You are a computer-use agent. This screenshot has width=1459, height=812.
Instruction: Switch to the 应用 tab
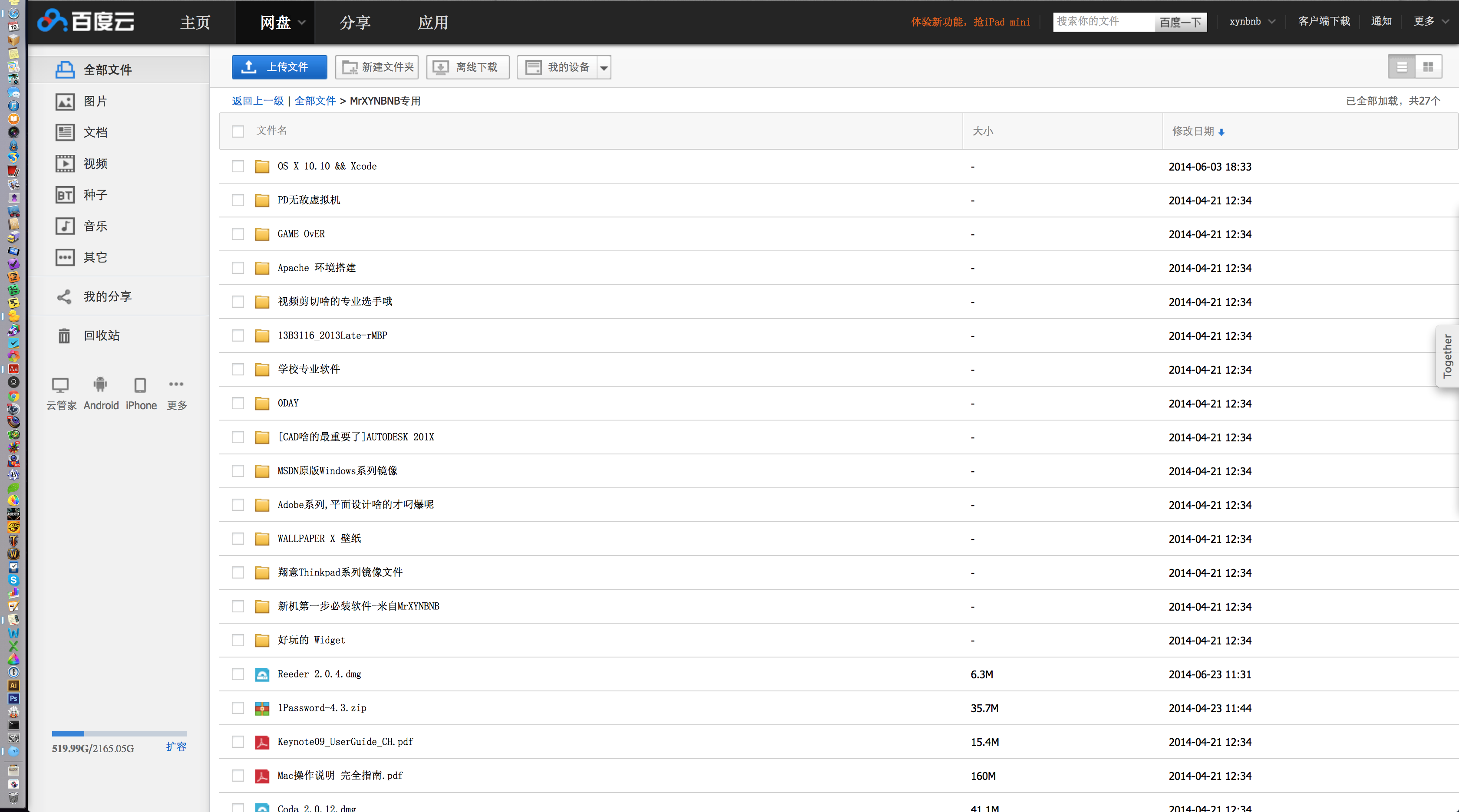coord(433,23)
